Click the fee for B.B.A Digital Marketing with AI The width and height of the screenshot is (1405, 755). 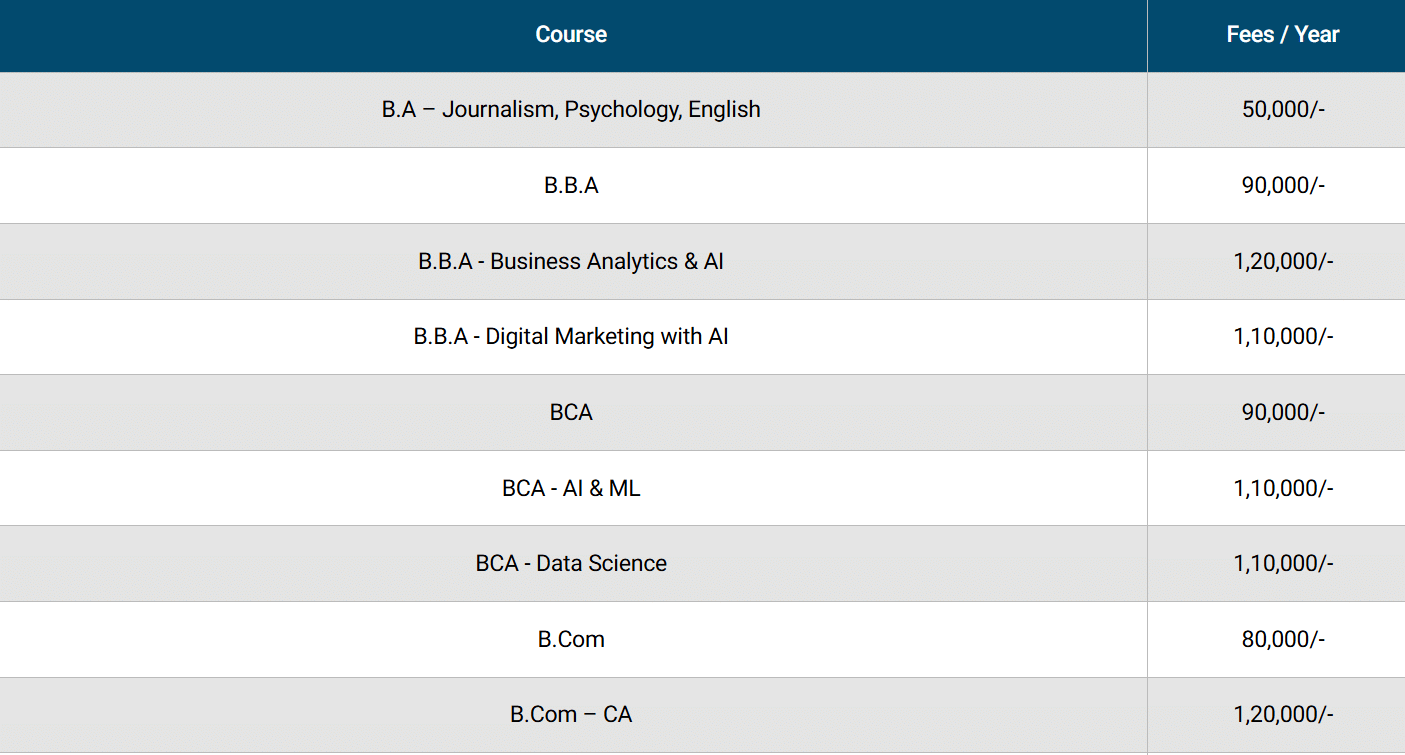pyautogui.click(x=1283, y=337)
